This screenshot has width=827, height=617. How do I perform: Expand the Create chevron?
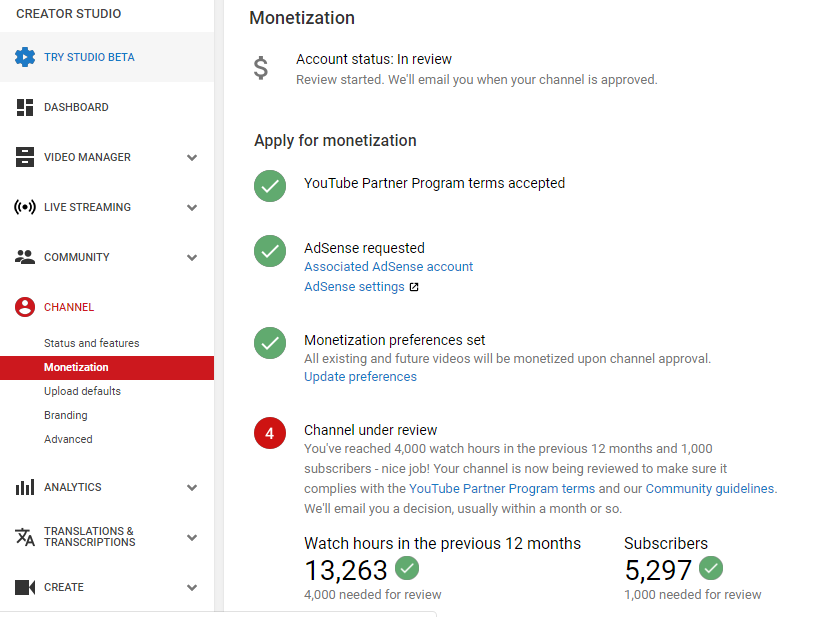coord(192,587)
